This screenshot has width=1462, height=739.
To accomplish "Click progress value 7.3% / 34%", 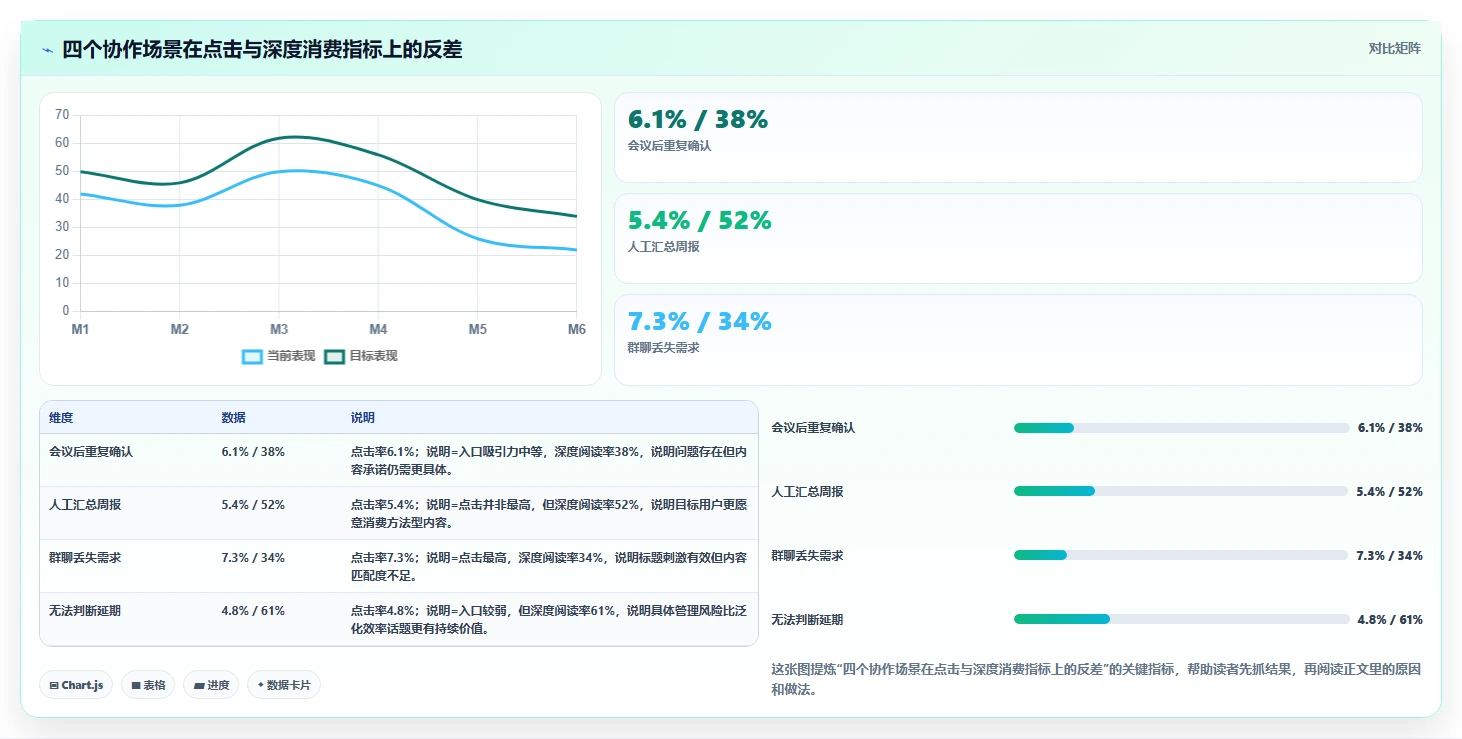I will pyautogui.click(x=1390, y=556).
